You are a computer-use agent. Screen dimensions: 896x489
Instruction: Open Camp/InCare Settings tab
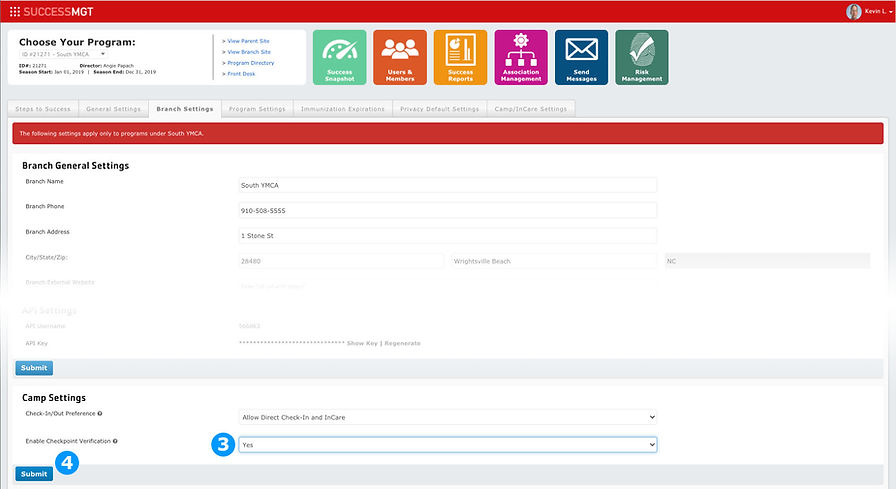531,109
